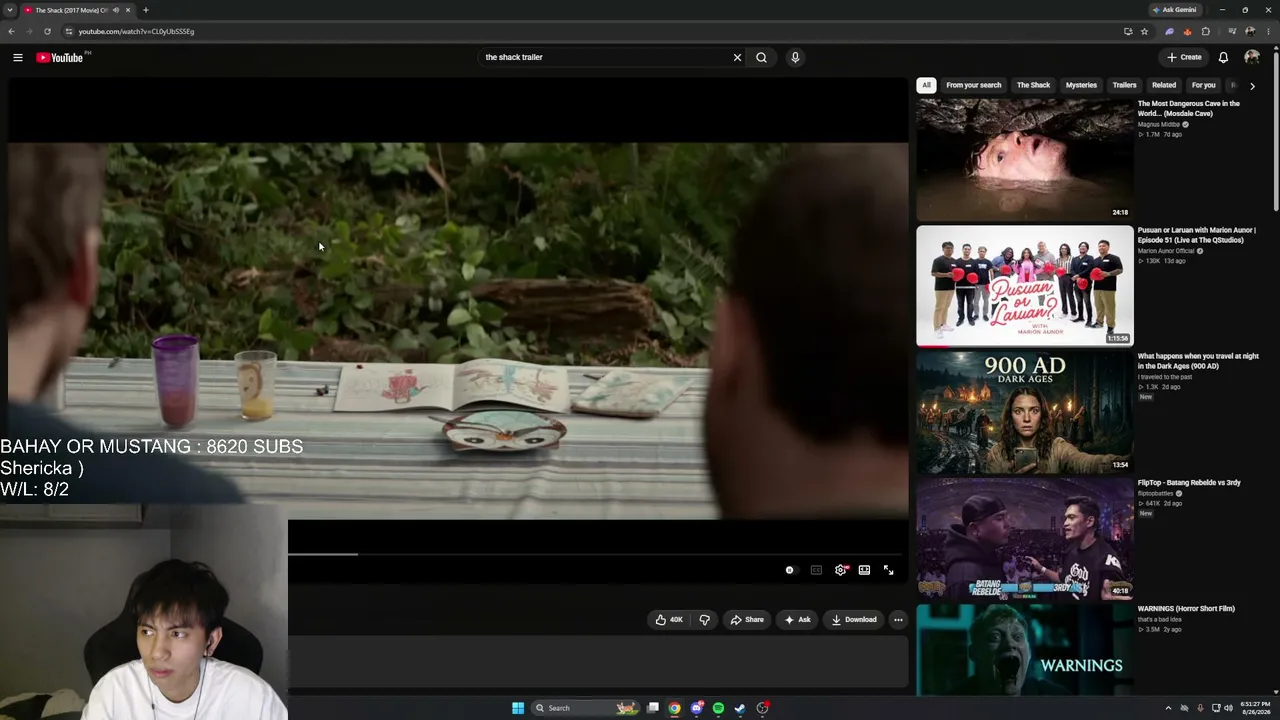Open Windows Start menu
The height and width of the screenshot is (720, 1280).
click(518, 708)
